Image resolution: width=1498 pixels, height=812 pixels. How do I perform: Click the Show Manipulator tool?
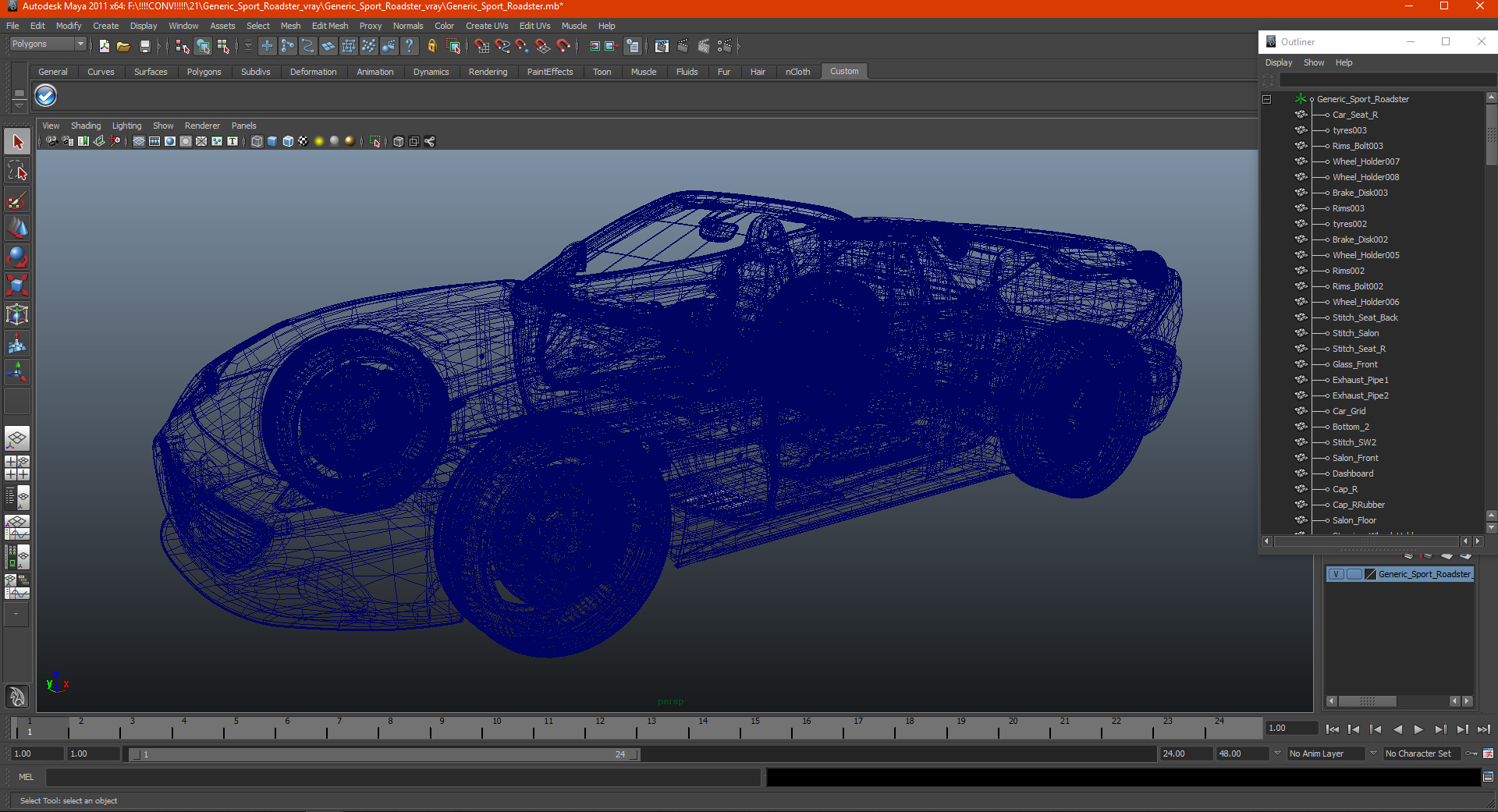pos(17,372)
